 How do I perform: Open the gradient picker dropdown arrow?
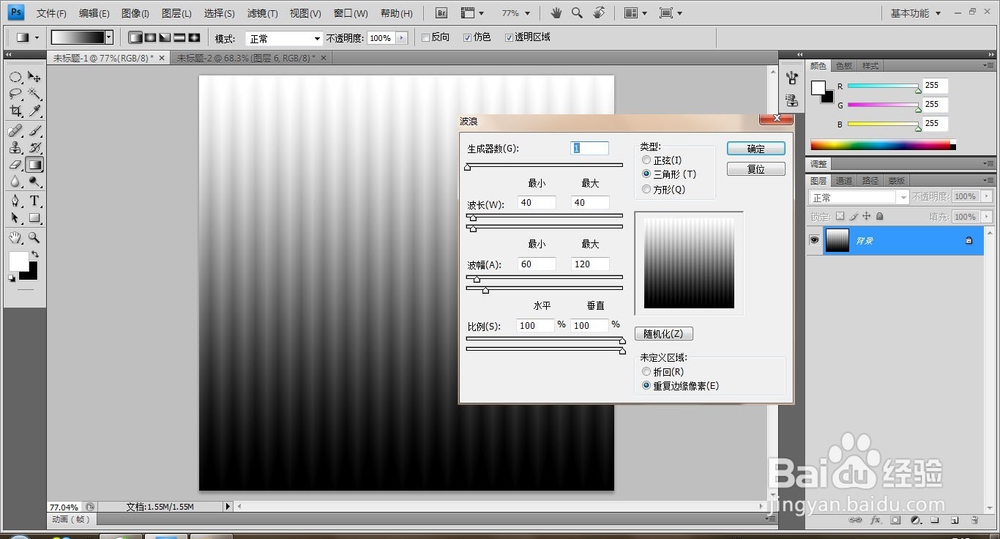[x=109, y=38]
